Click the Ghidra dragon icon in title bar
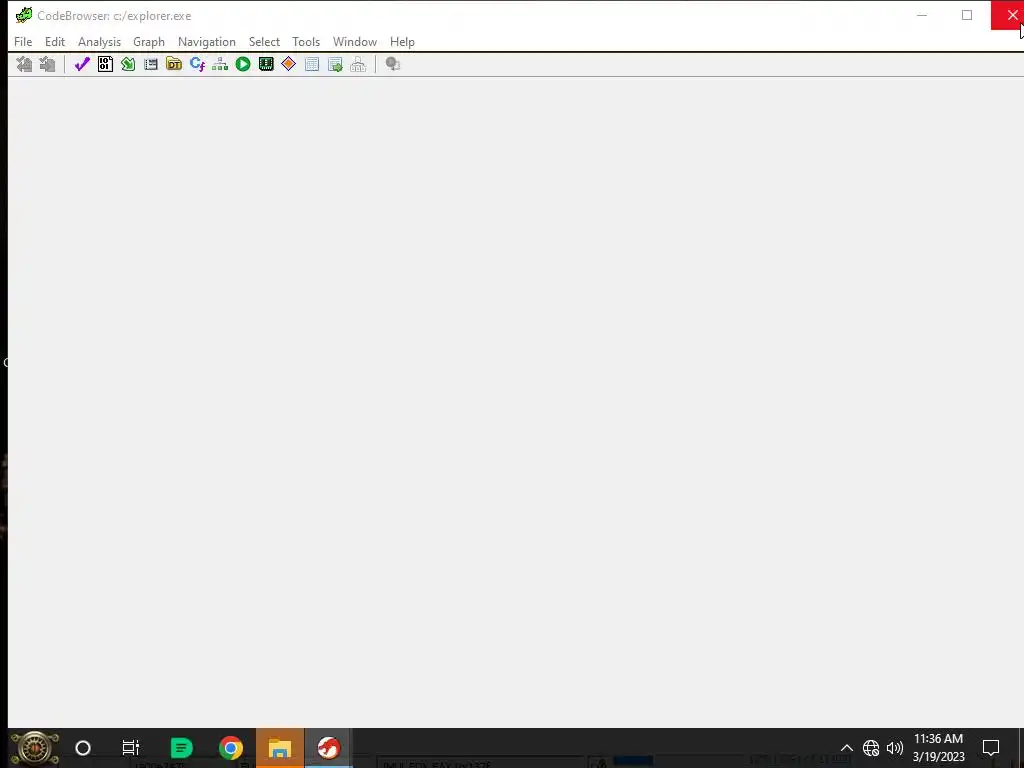 point(24,15)
